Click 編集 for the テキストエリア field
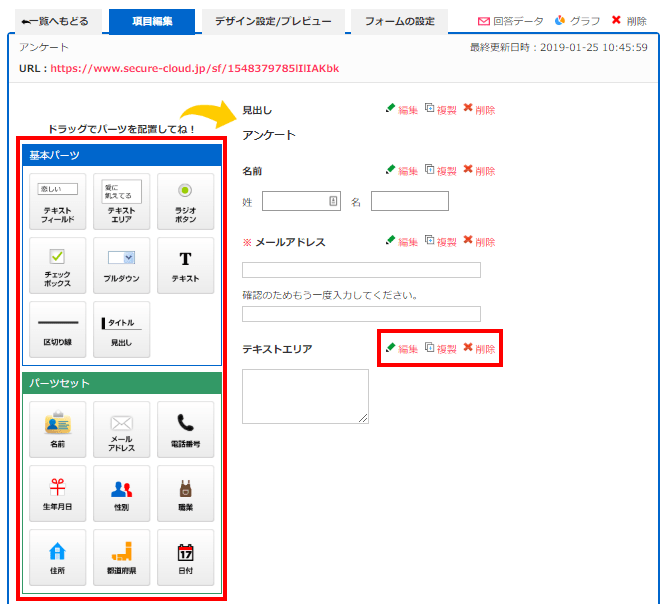The width and height of the screenshot is (667, 604). (402, 349)
